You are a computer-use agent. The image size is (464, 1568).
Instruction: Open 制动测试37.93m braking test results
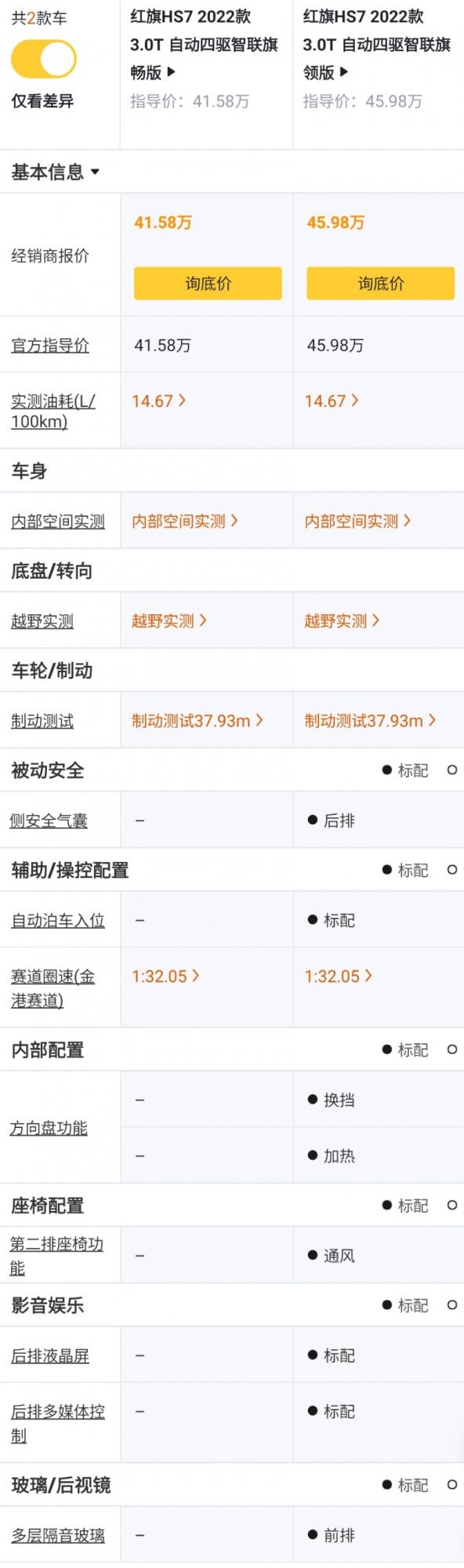[x=198, y=720]
